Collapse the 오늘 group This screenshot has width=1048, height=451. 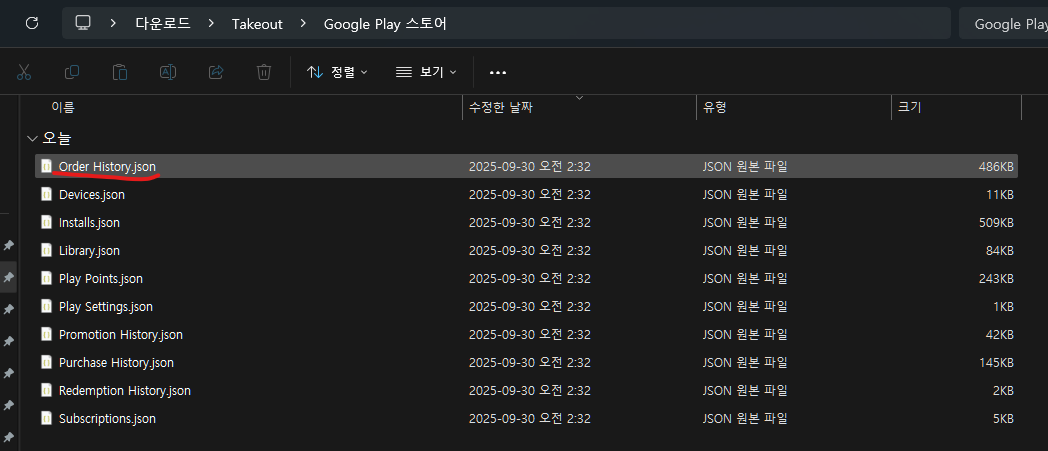point(31,138)
